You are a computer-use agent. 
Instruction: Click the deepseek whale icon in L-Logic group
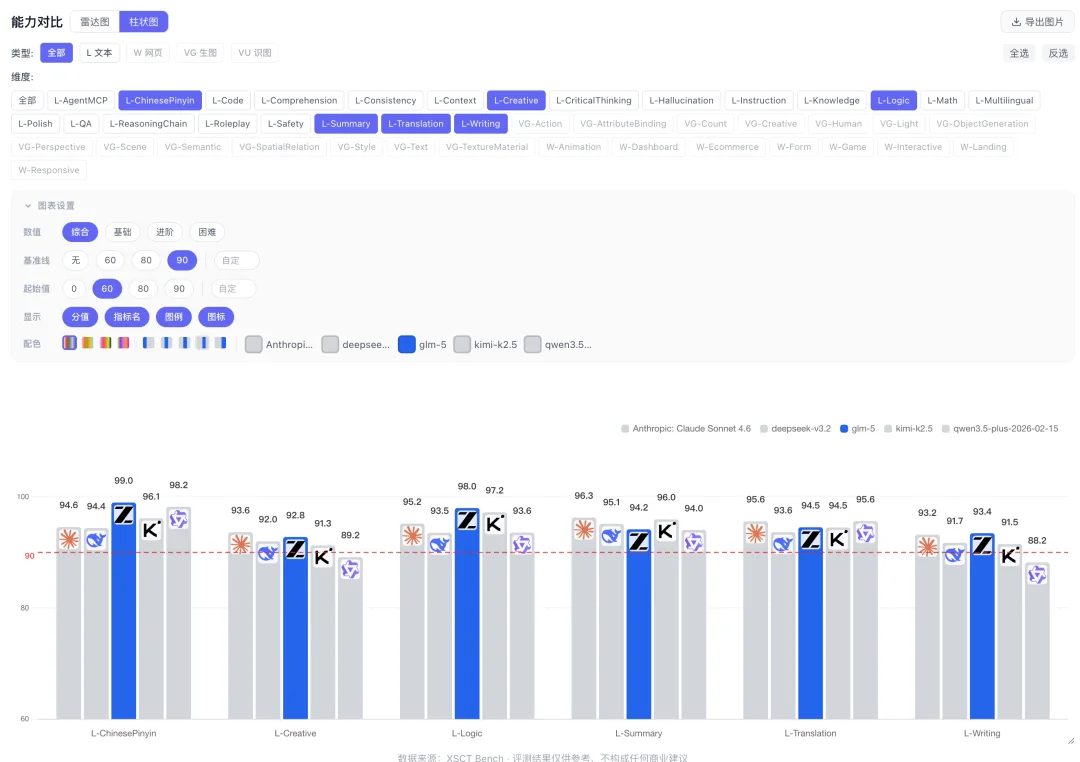(x=439, y=544)
